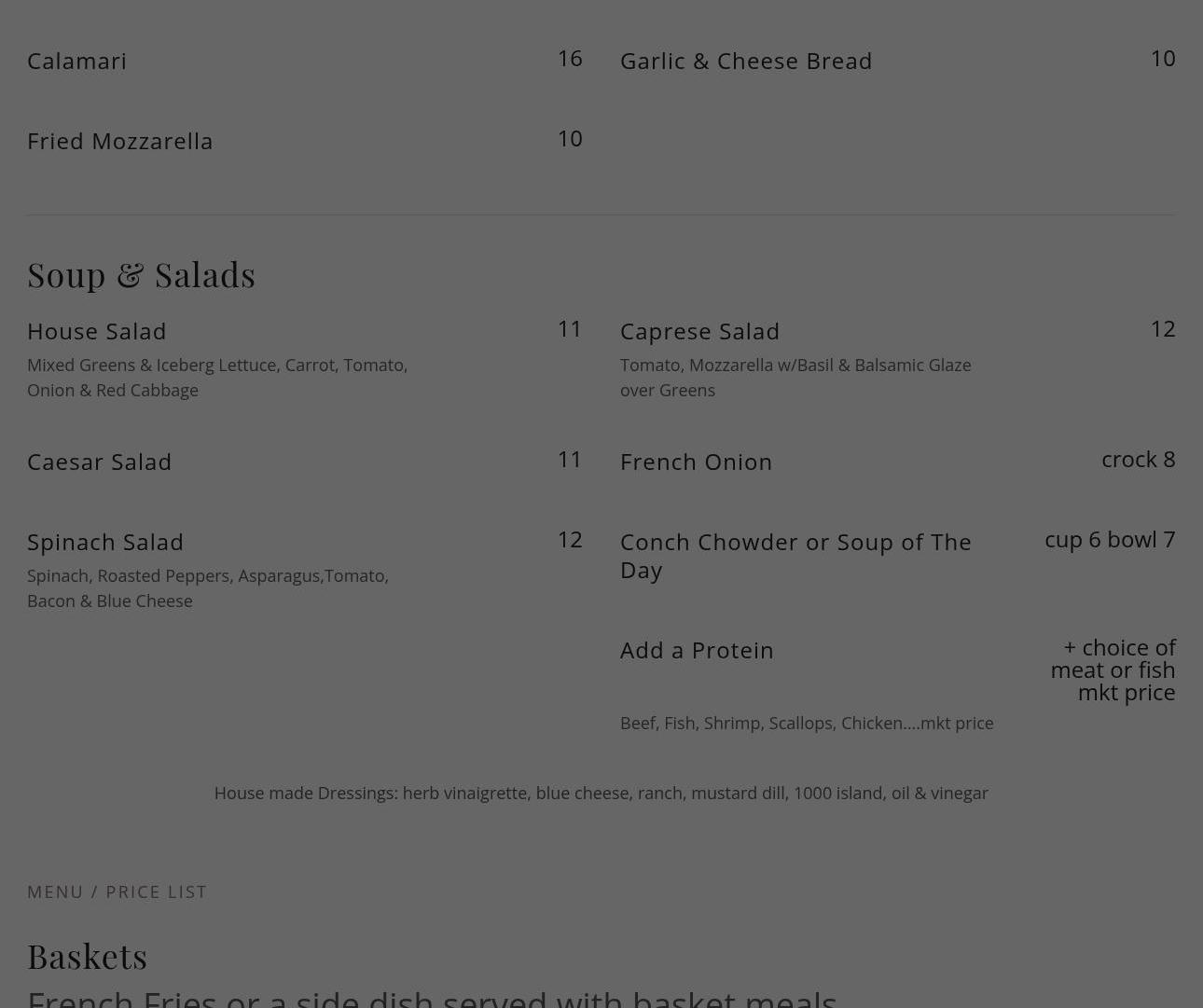
Task: Click French Onion soup item
Action: coord(696,462)
